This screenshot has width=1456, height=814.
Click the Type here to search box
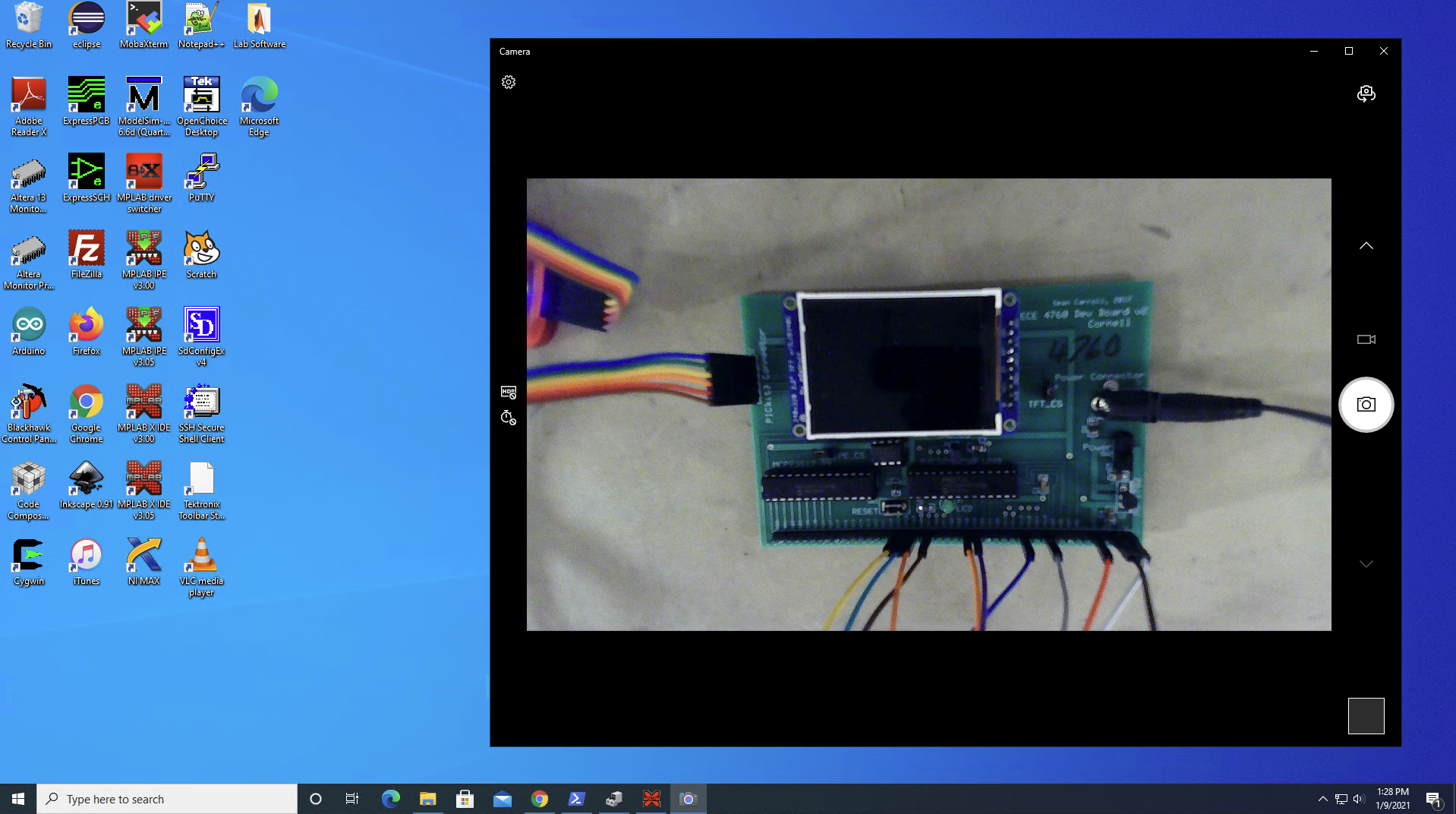click(167, 799)
